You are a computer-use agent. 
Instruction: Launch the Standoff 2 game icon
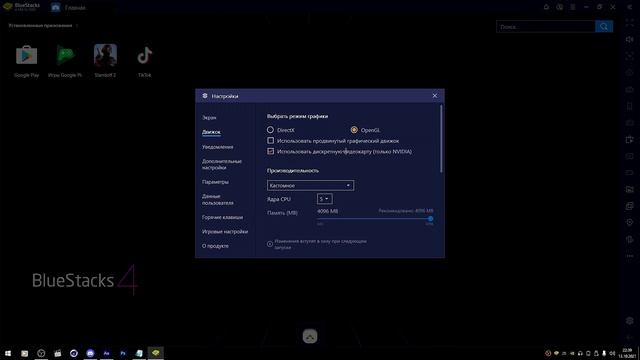[105, 55]
